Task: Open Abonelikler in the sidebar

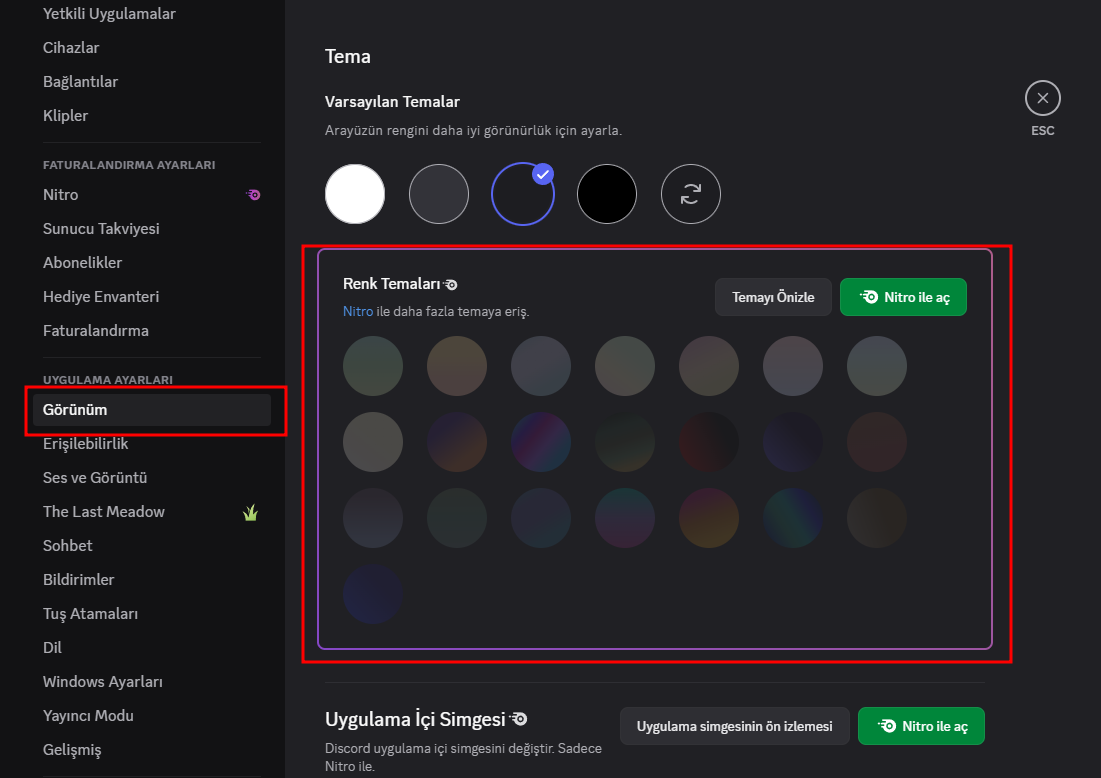Action: pos(82,263)
